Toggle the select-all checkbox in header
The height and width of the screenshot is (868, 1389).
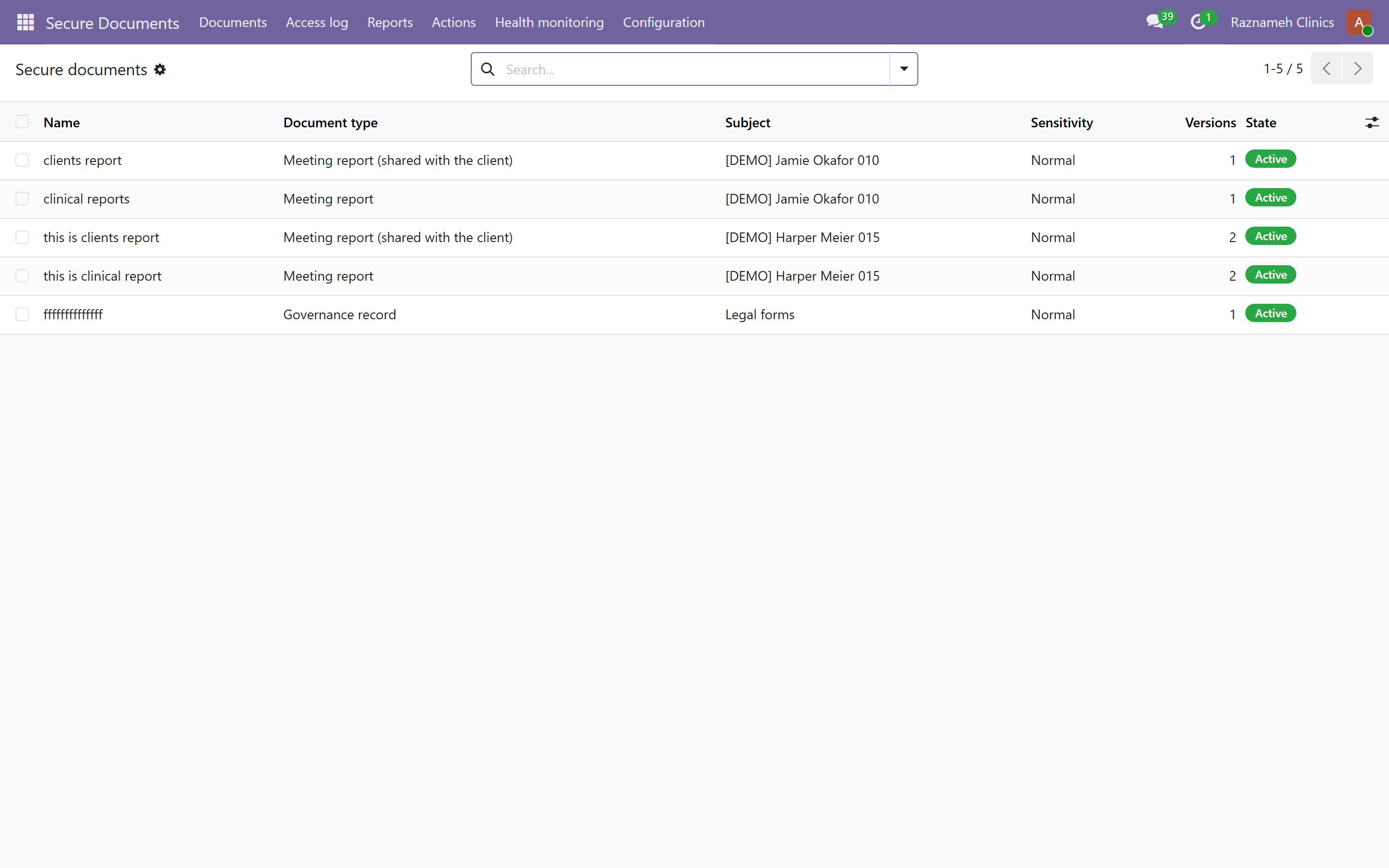pyautogui.click(x=22, y=122)
